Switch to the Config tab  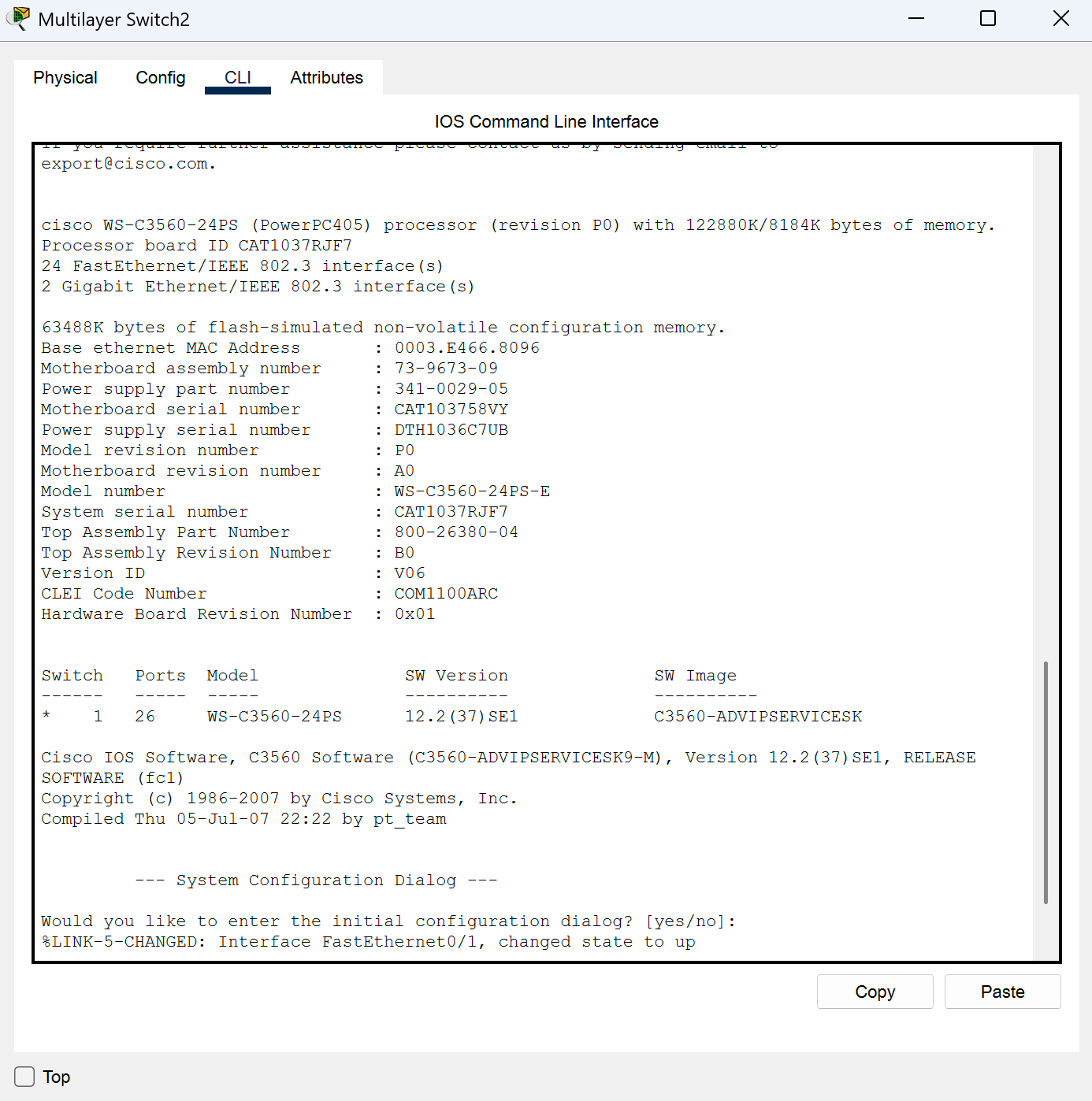pyautogui.click(x=161, y=77)
